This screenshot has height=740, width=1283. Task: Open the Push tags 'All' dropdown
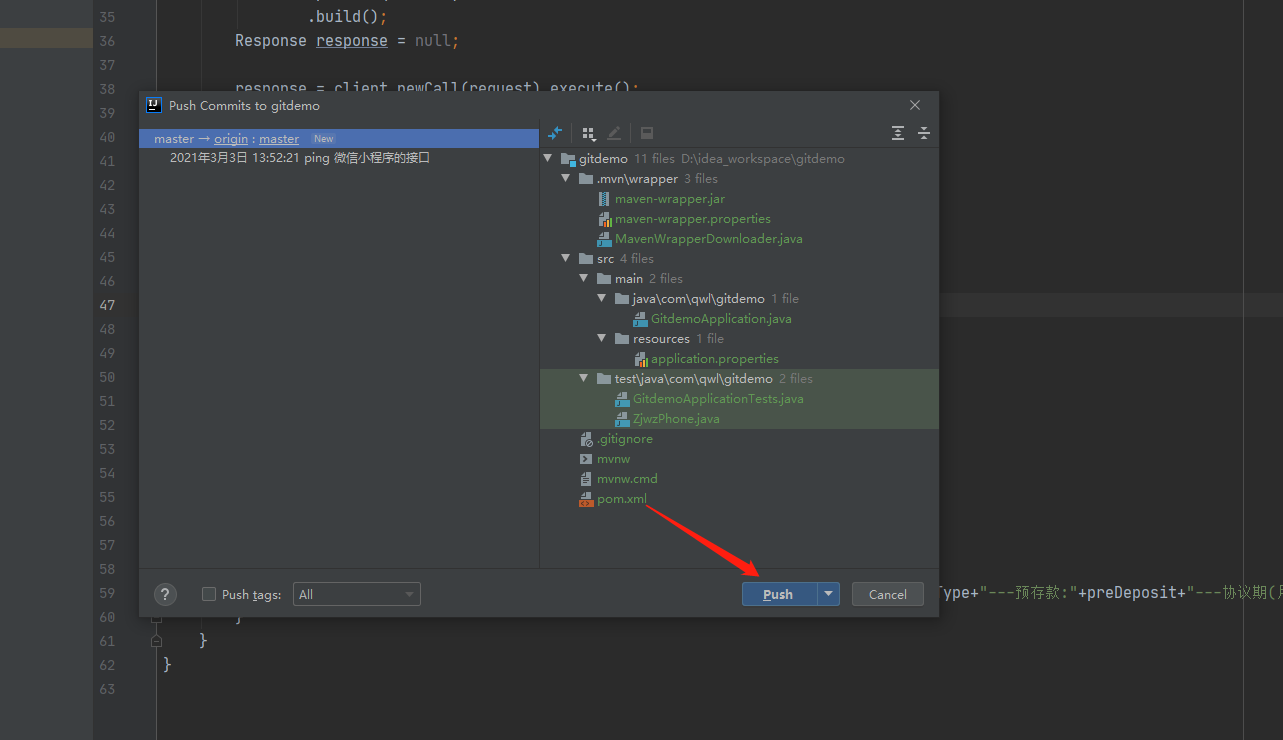click(357, 594)
